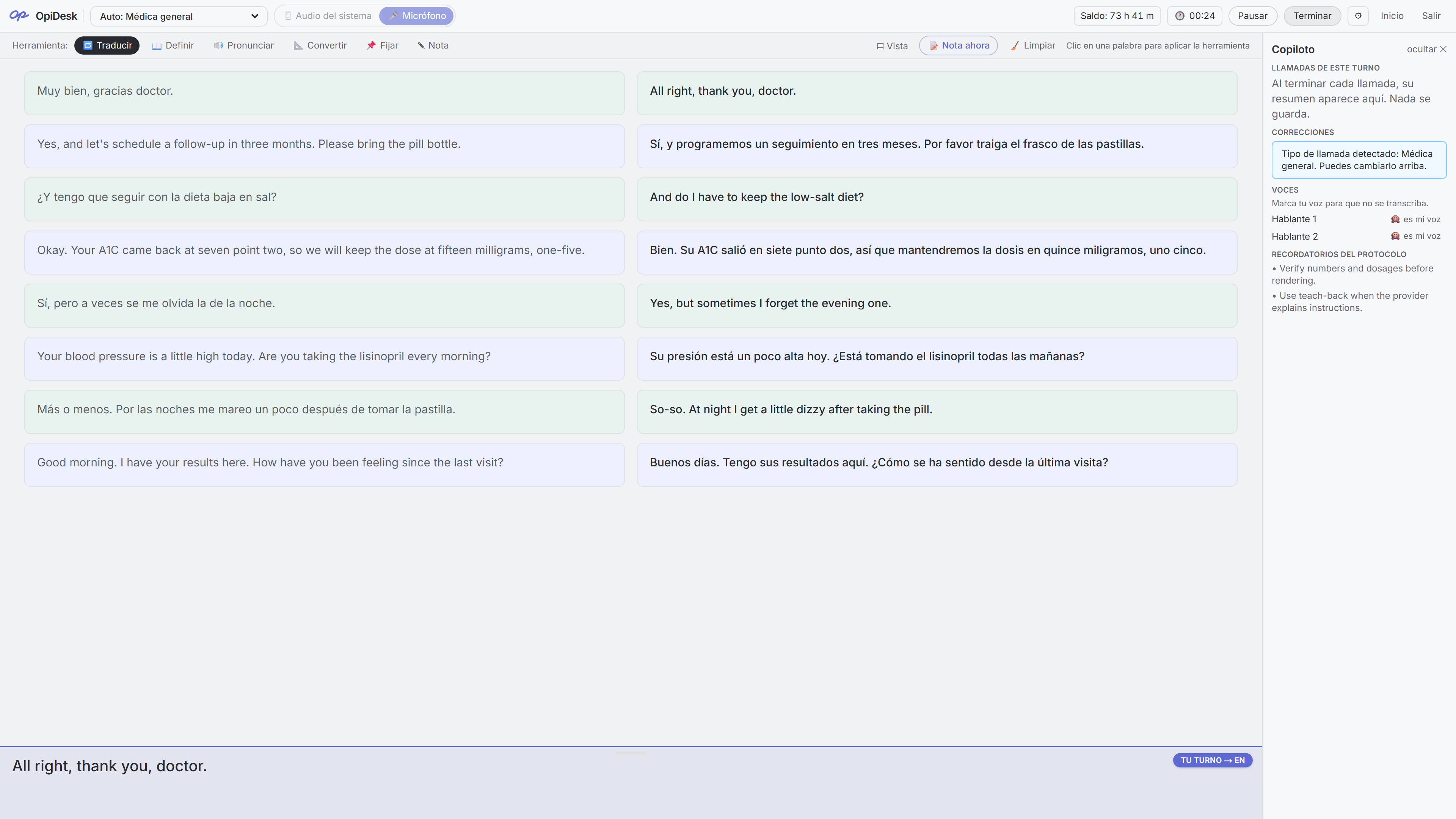Image resolution: width=1456 pixels, height=819 pixels.
Task: Switch audio source to Audio del sistema
Action: pos(328,16)
